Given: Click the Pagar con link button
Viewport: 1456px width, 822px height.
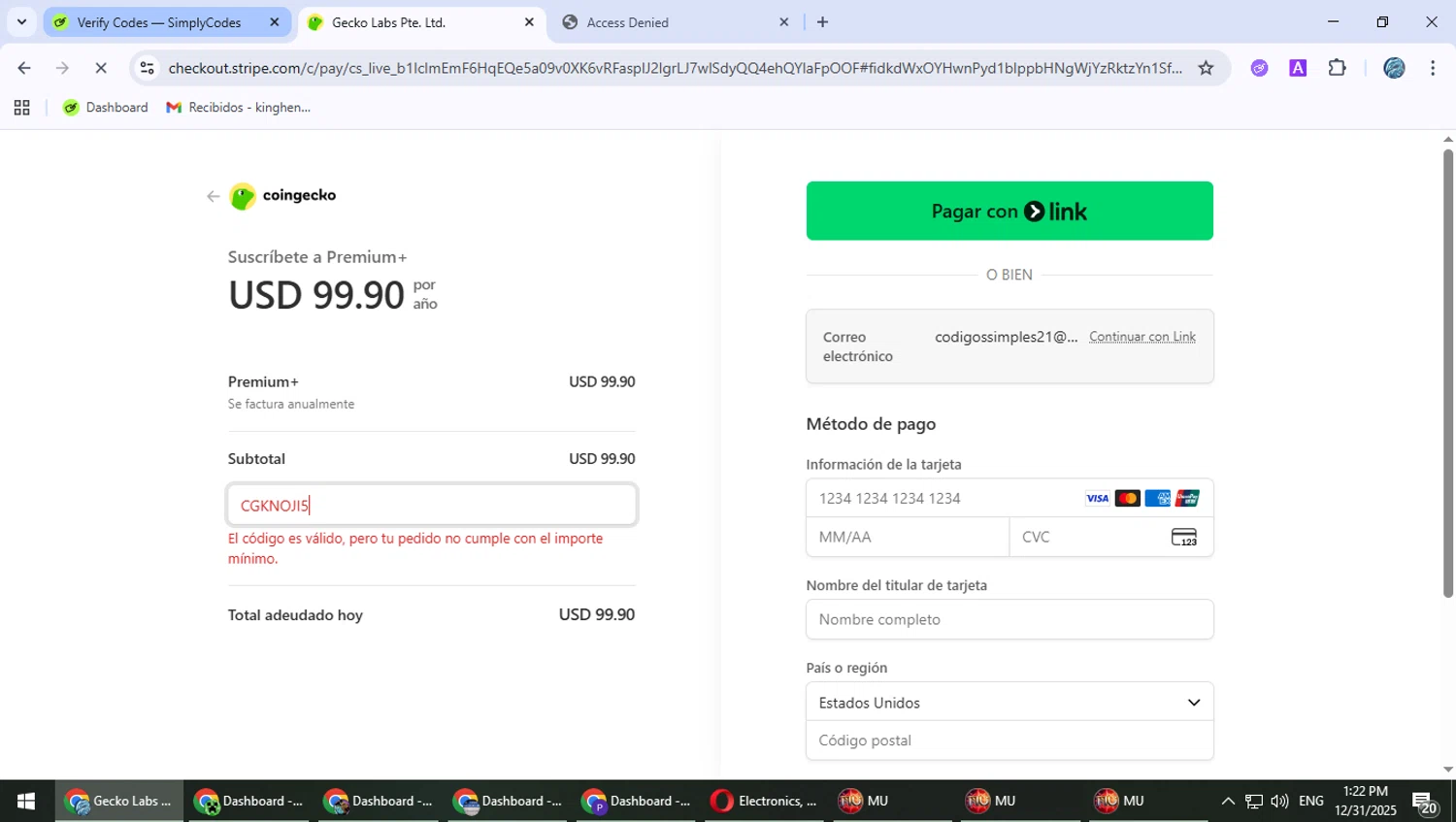Looking at the screenshot, I should [1009, 211].
